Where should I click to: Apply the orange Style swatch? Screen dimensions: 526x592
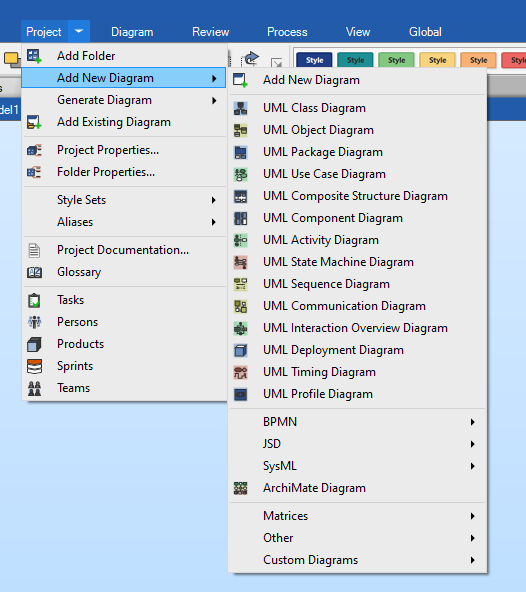pyautogui.click(x=478, y=60)
